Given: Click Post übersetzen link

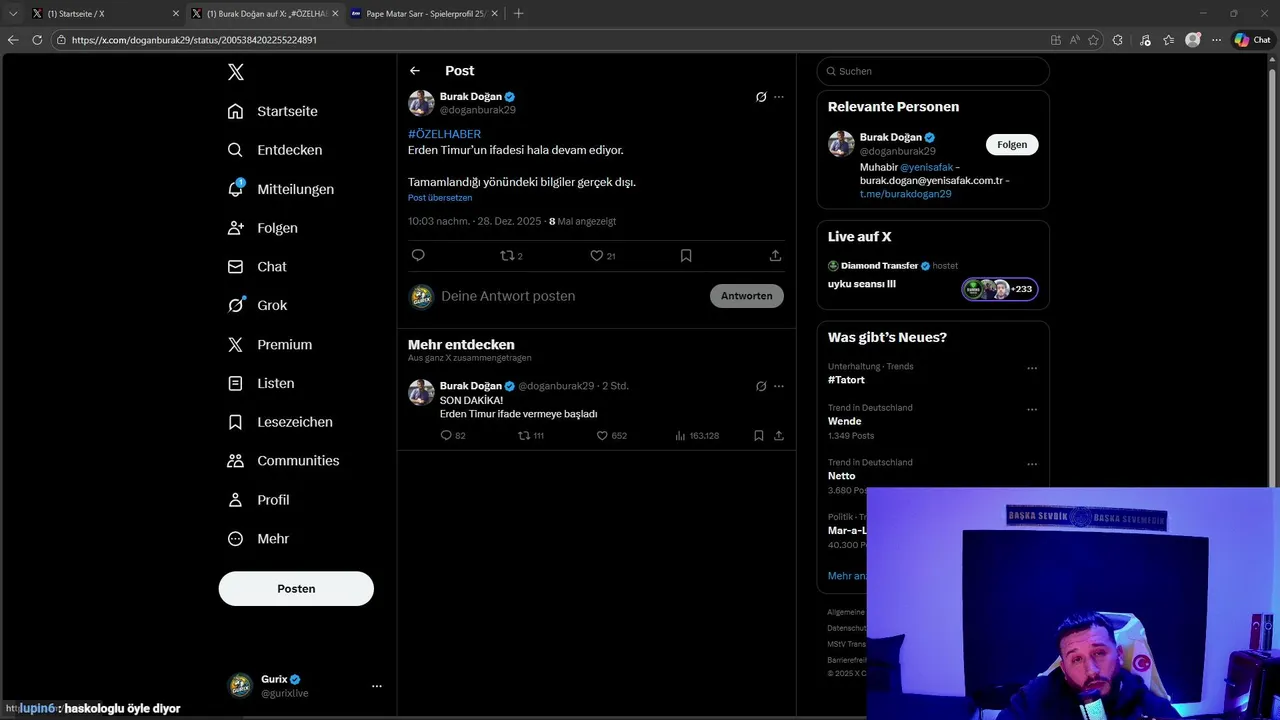Looking at the screenshot, I should (440, 198).
